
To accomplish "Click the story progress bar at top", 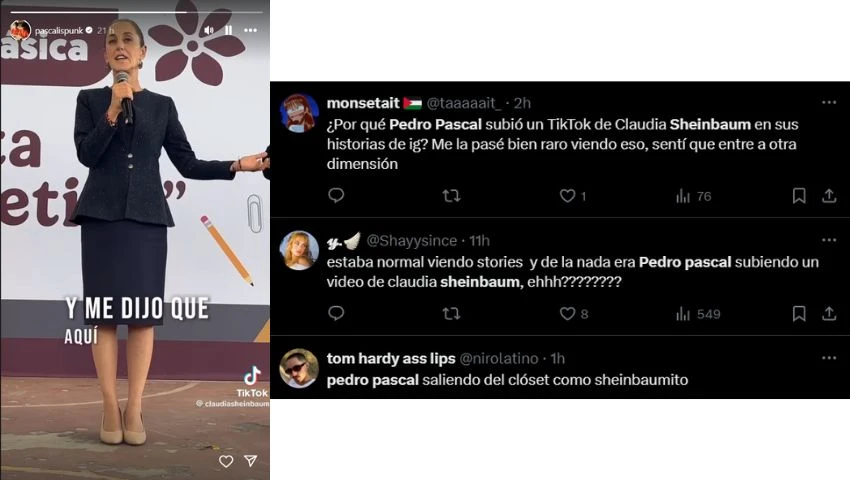I will (136, 12).
